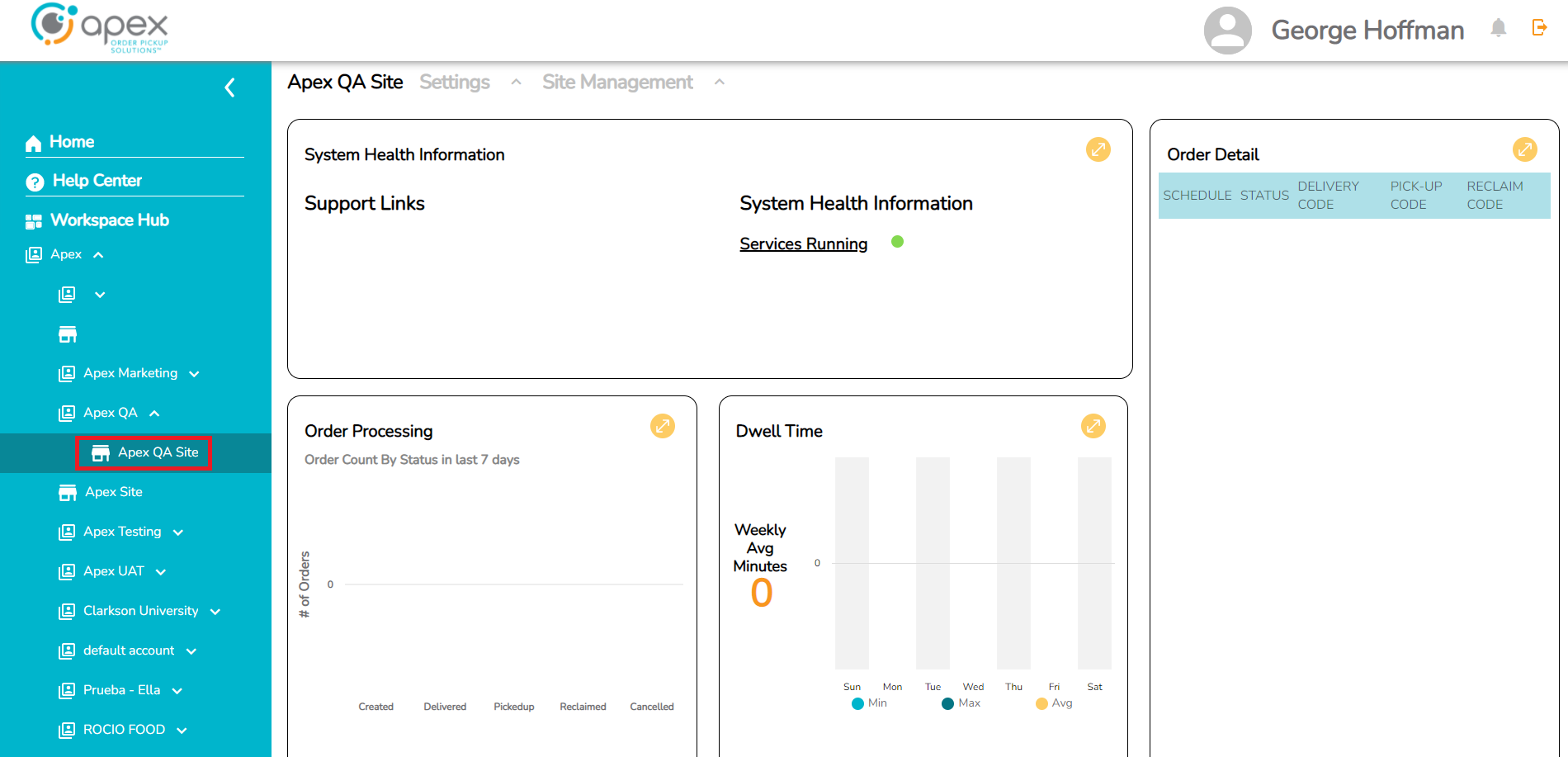Enlarge the Dwell Time chart
Image resolution: width=1568 pixels, height=757 pixels.
(x=1093, y=426)
